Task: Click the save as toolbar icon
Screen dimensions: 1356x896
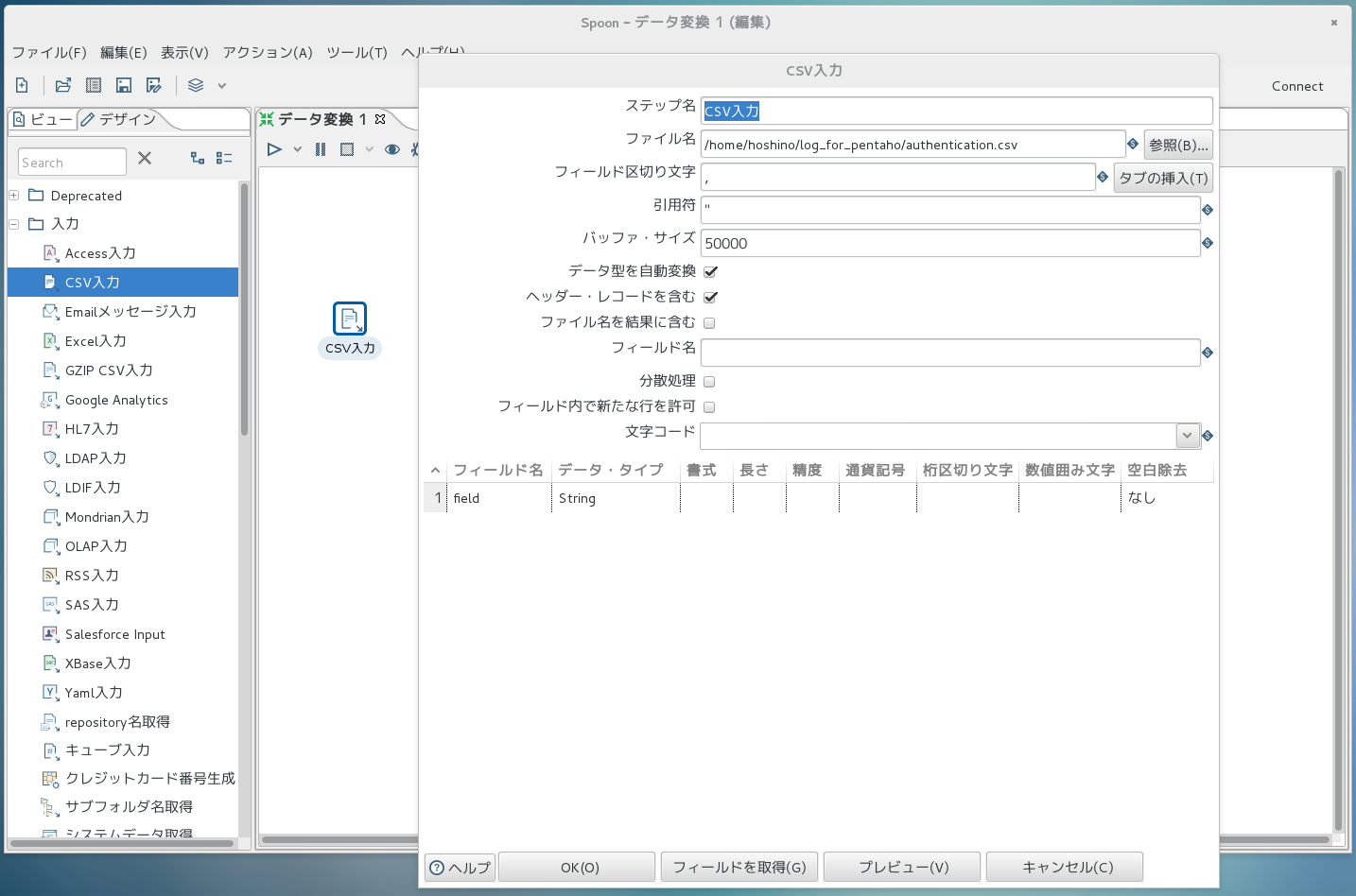Action: [154, 85]
